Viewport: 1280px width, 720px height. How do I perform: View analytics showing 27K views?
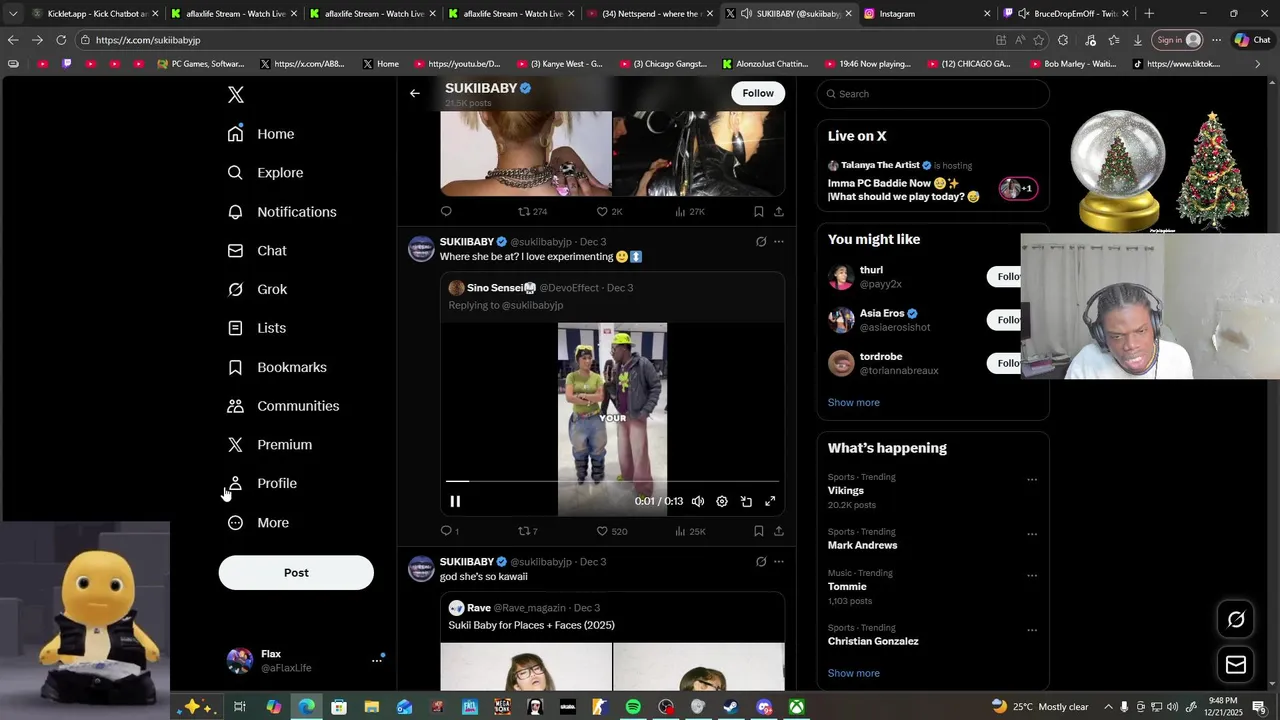(x=690, y=211)
